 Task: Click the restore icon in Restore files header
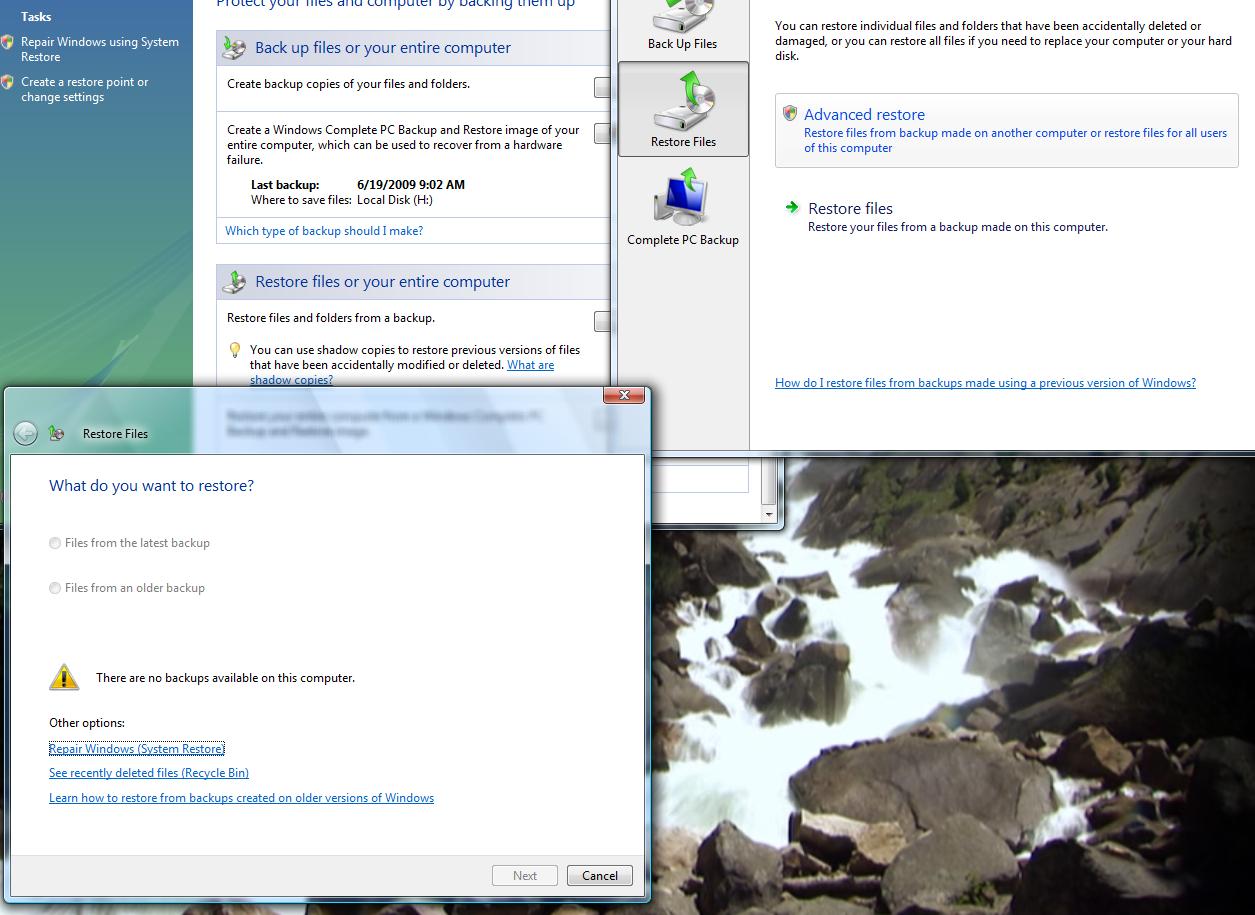pos(234,281)
